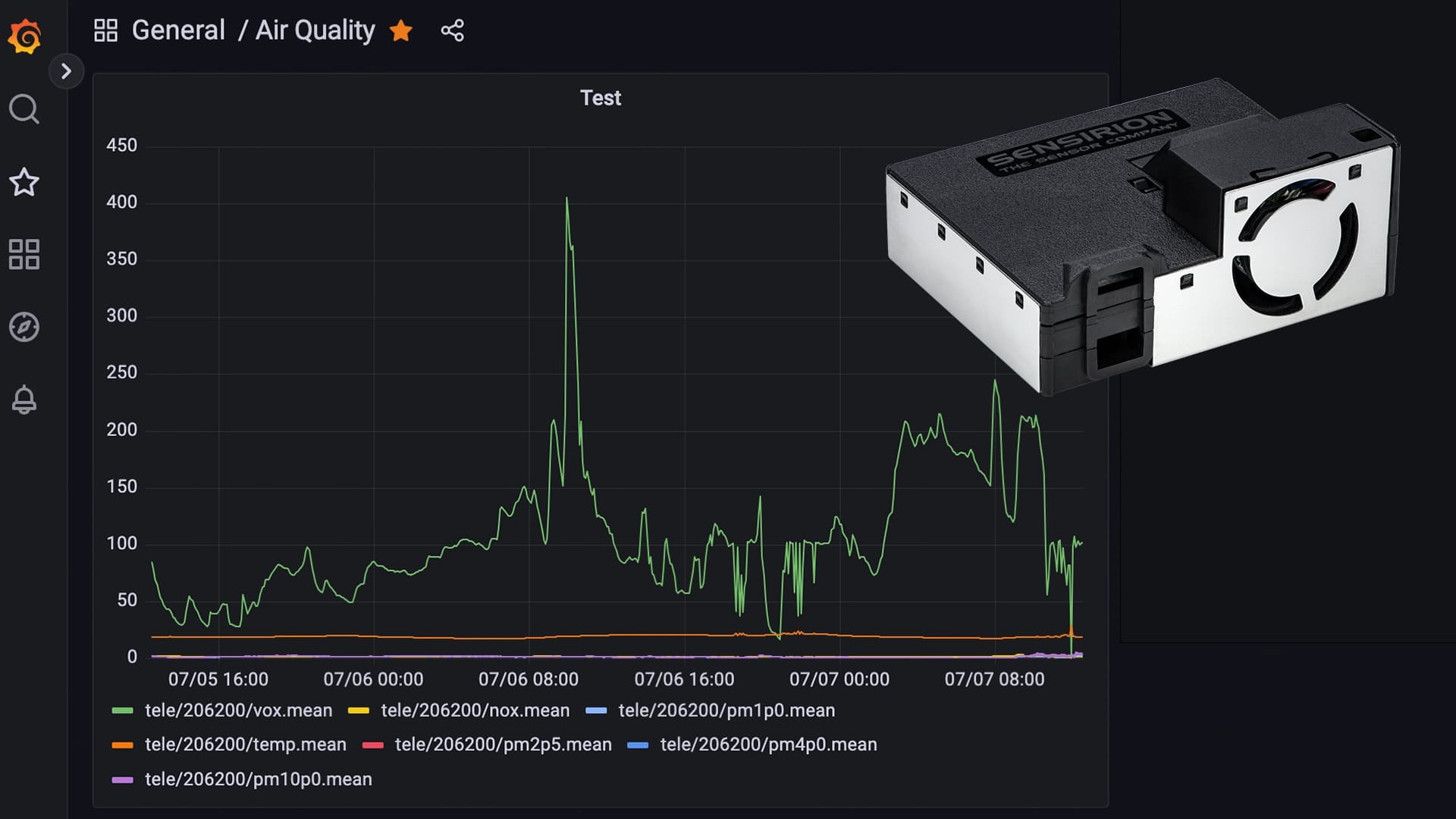This screenshot has height=819, width=1456.
Task: Toggle tele/206200/vox.mean series in legend
Action: [x=238, y=711]
